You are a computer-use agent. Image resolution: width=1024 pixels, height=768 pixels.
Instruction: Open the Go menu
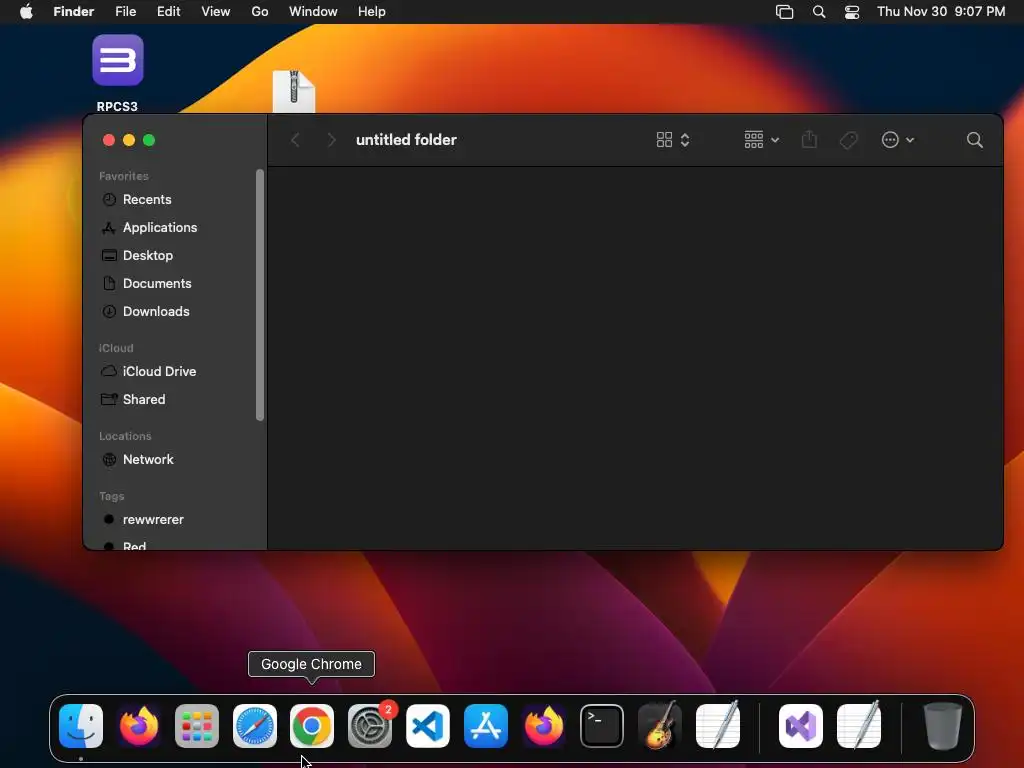pyautogui.click(x=260, y=11)
